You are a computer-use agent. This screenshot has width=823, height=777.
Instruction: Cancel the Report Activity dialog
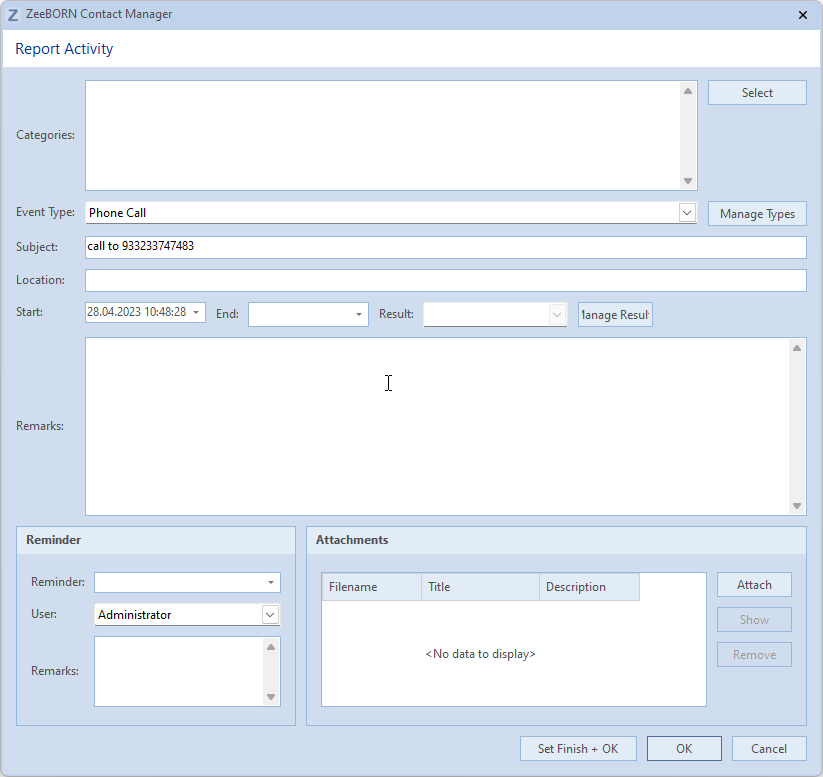point(769,749)
